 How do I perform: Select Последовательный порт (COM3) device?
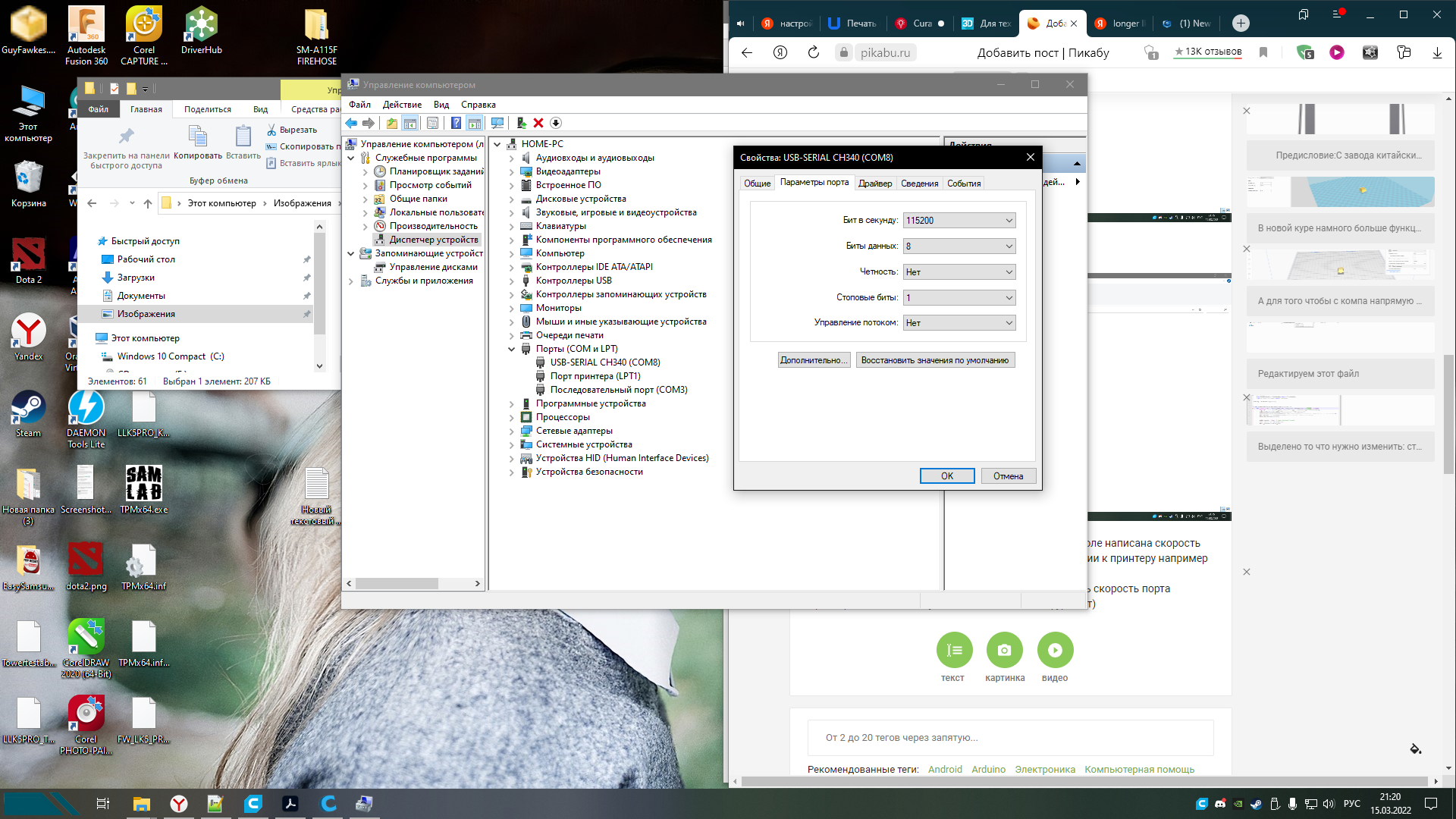619,390
